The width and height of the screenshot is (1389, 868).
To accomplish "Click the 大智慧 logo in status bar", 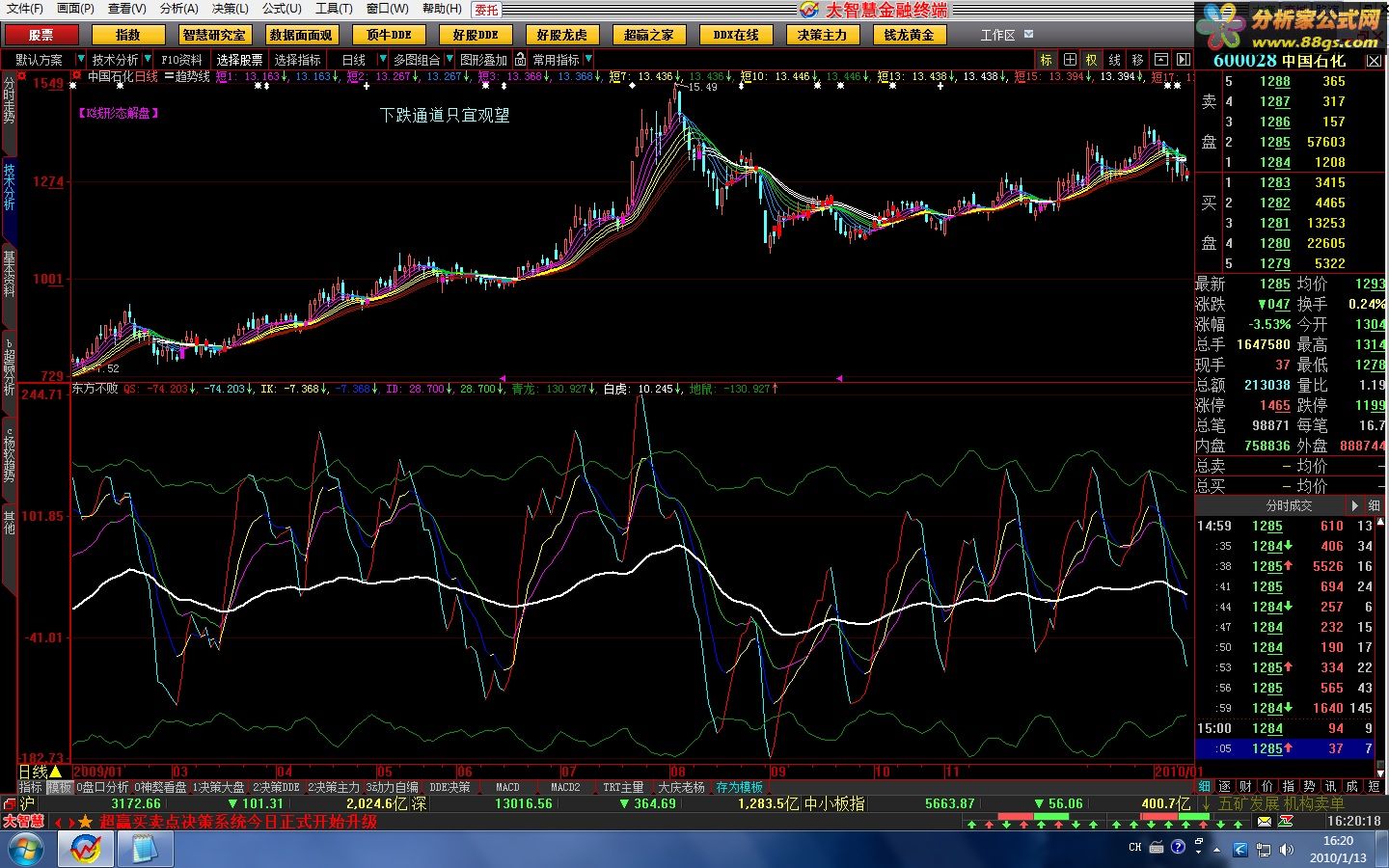I will (23, 822).
